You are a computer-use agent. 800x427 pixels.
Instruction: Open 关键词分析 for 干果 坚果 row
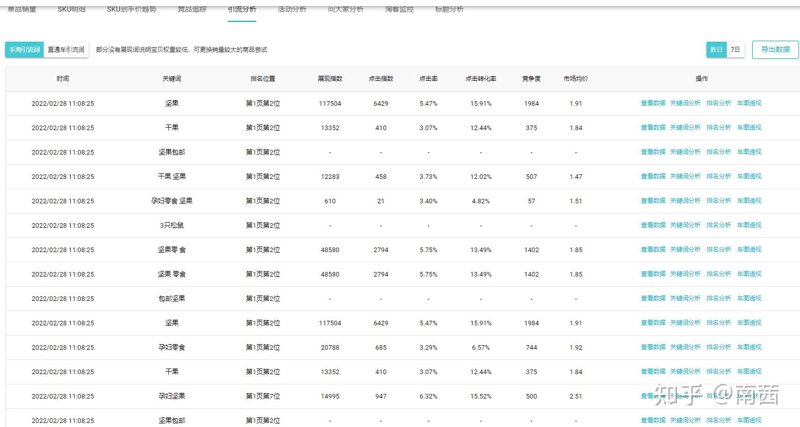click(x=685, y=176)
